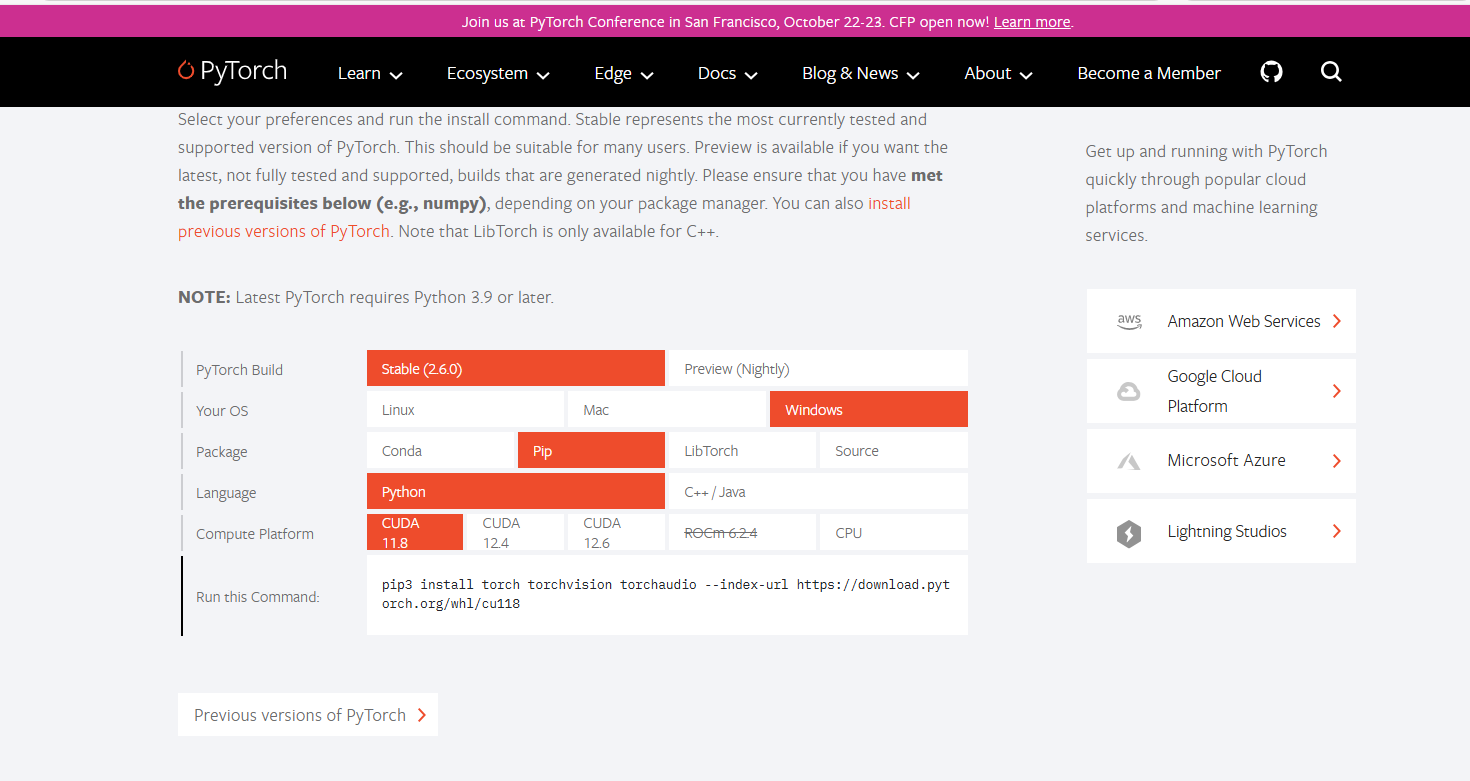Click the AWS logo icon
The width and height of the screenshot is (1470, 781).
[x=1129, y=321]
